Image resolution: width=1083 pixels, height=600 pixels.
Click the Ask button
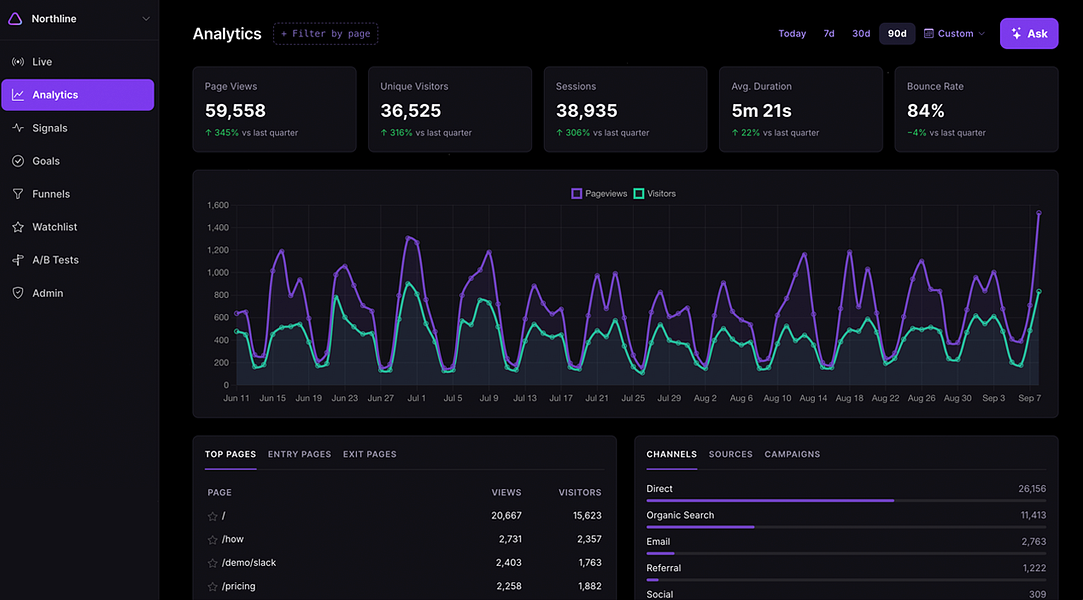click(1028, 33)
